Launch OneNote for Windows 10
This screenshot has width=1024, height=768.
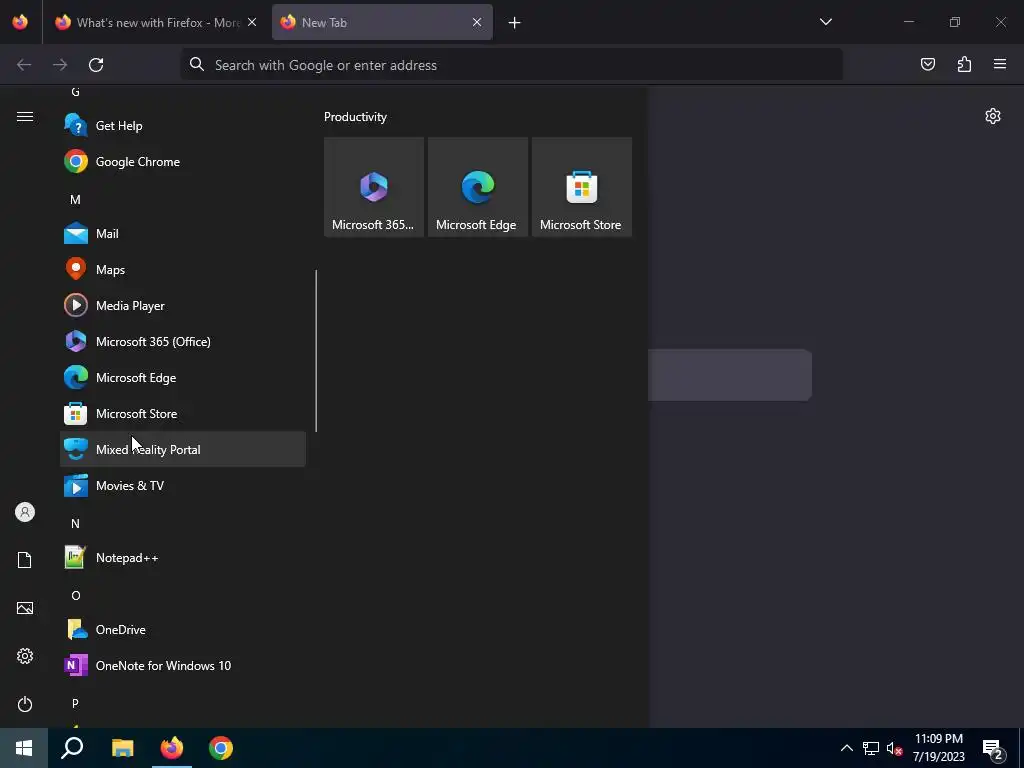tap(183, 665)
